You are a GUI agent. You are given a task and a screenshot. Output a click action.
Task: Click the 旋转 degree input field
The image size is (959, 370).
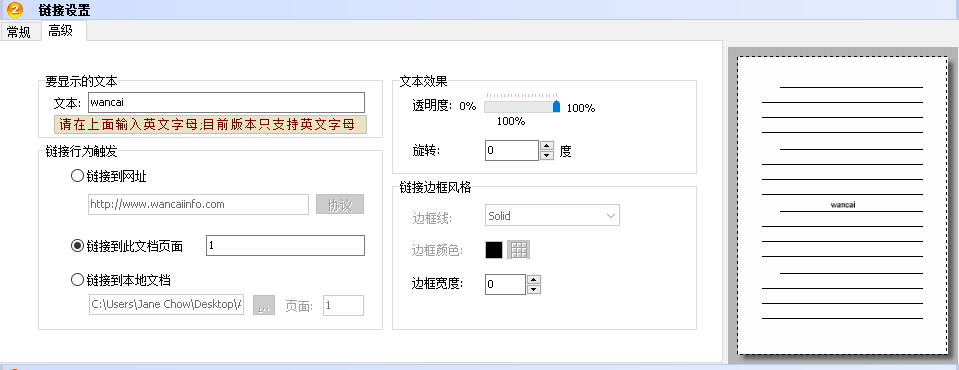coord(511,150)
